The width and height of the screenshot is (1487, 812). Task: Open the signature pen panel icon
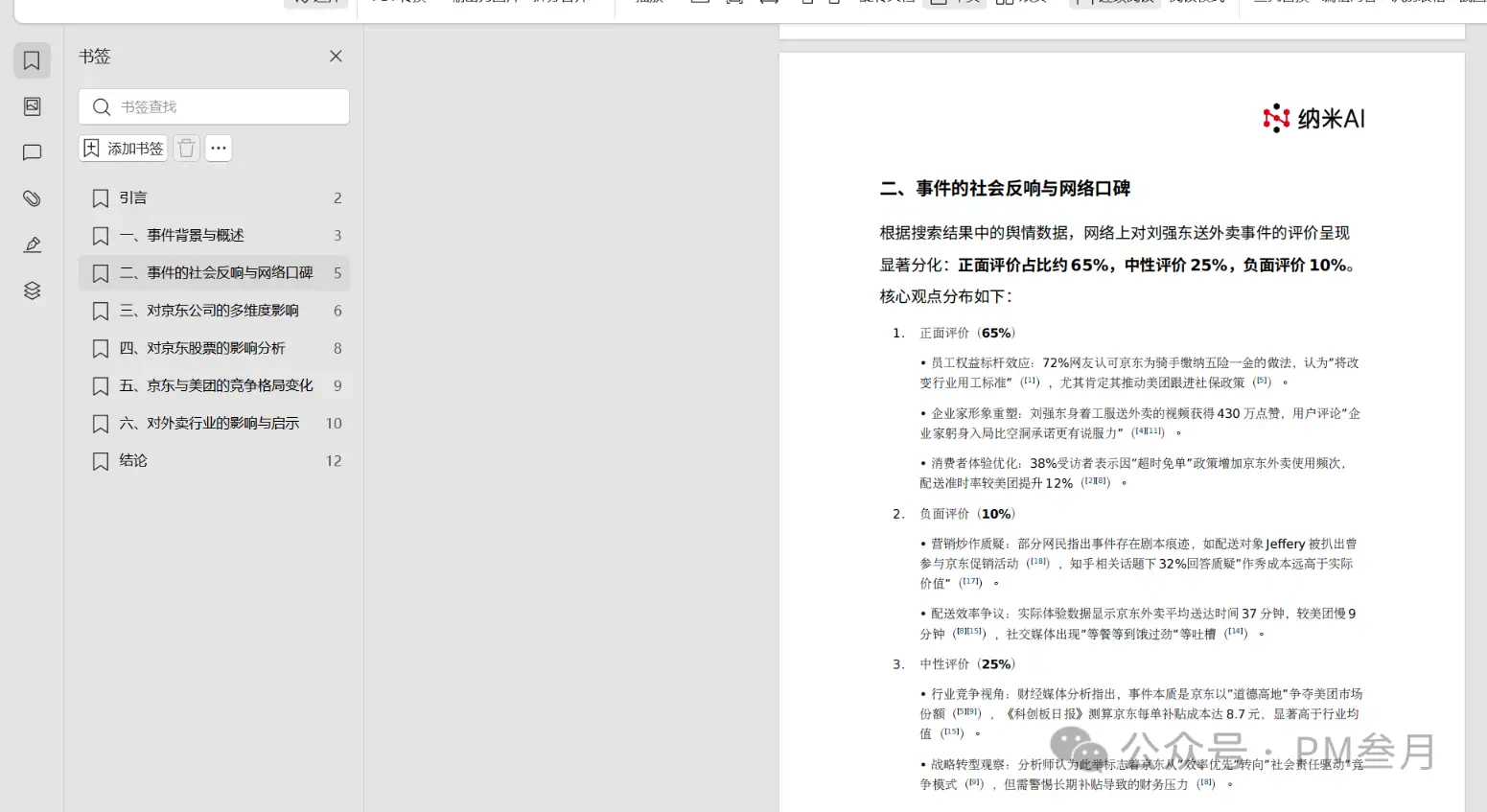pos(32,244)
